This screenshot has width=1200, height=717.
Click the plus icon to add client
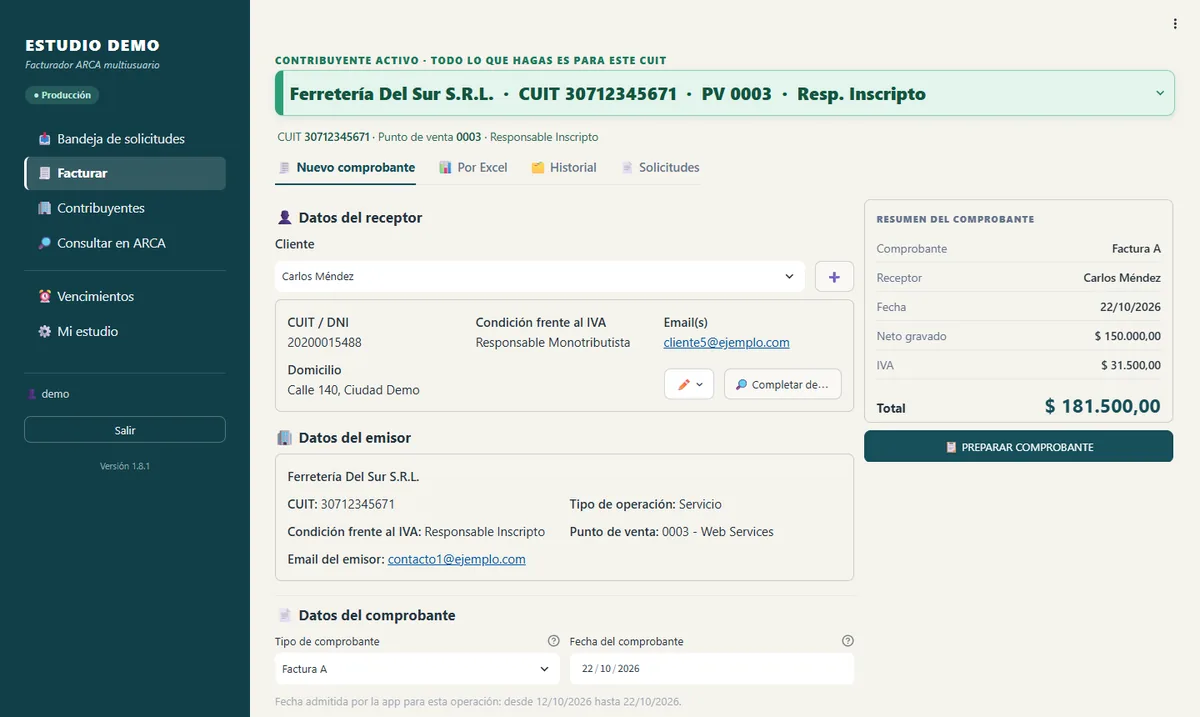834,276
